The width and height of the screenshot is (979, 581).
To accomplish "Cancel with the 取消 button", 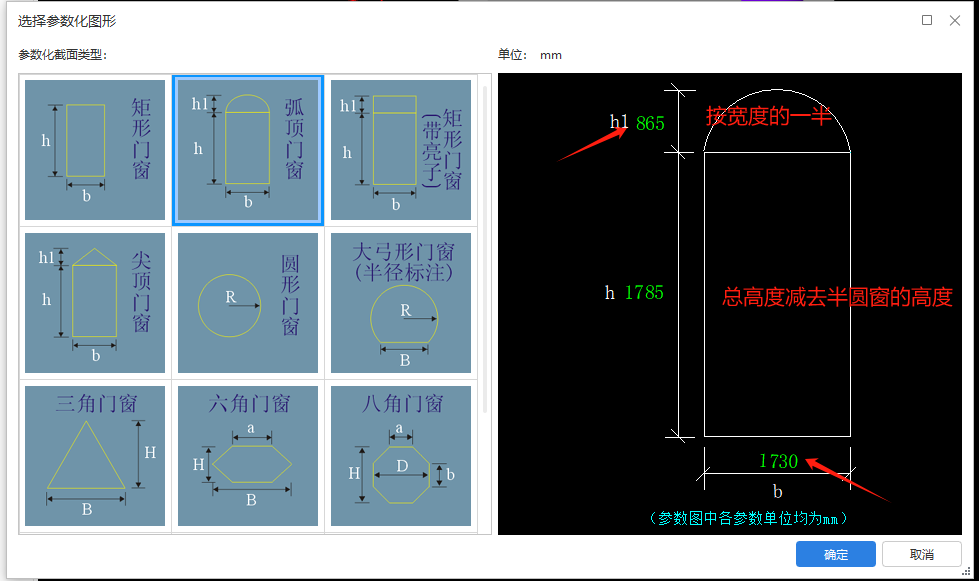I will click(922, 554).
